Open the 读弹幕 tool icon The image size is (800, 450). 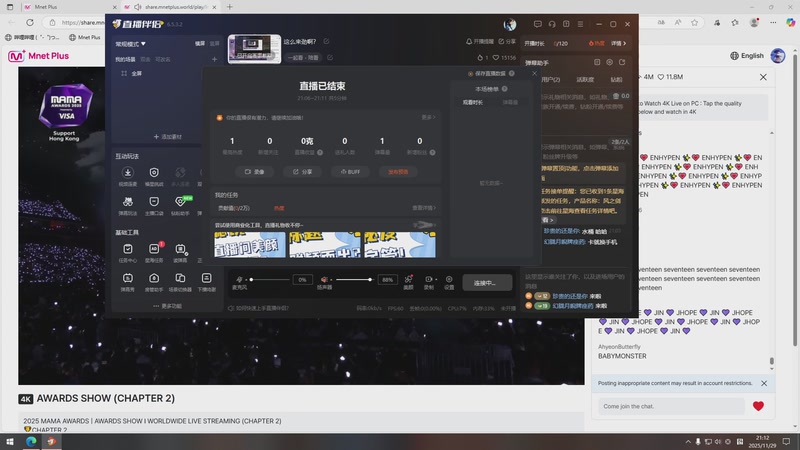click(x=180, y=249)
